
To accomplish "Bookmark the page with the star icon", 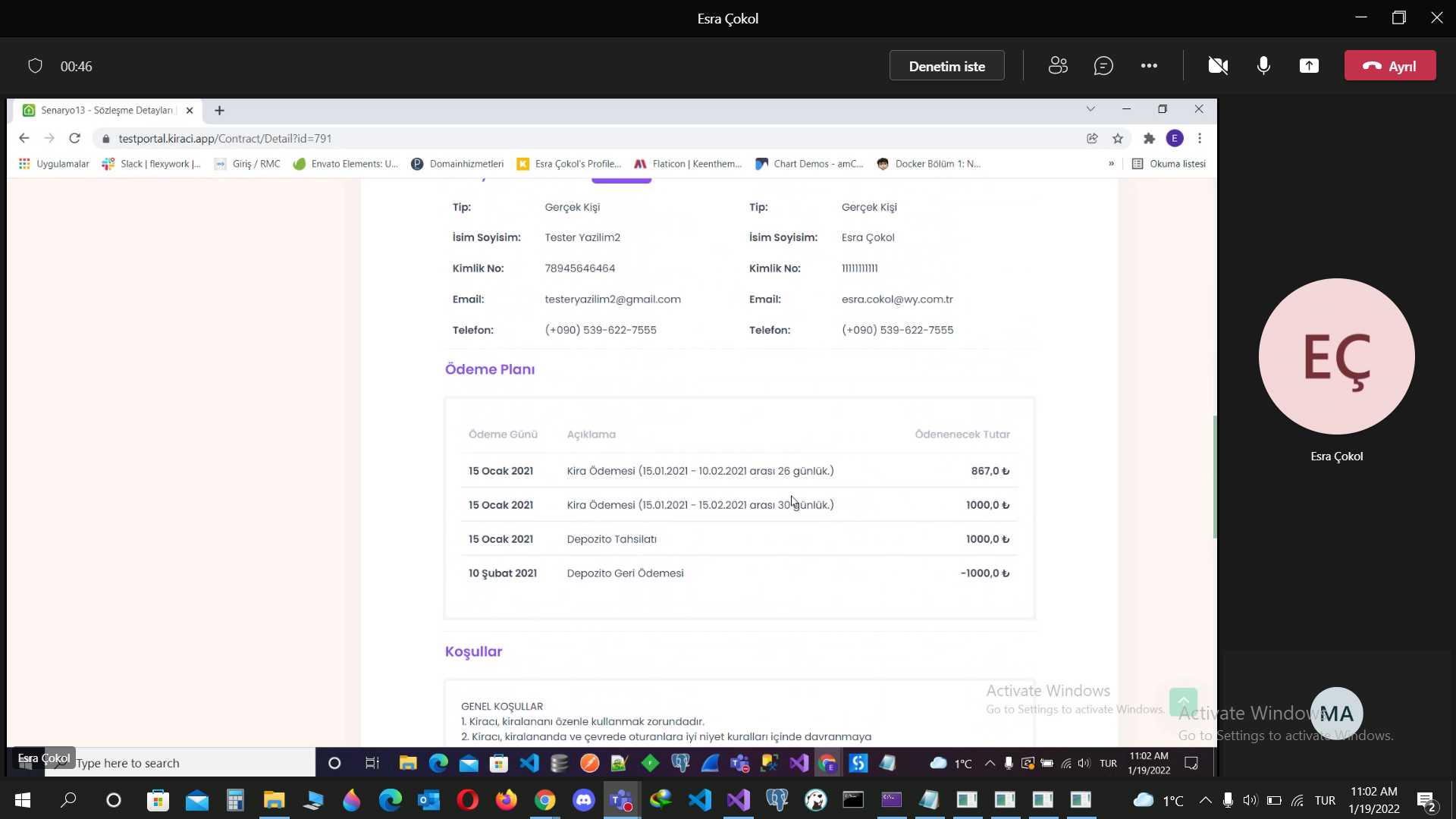I will (x=1117, y=138).
